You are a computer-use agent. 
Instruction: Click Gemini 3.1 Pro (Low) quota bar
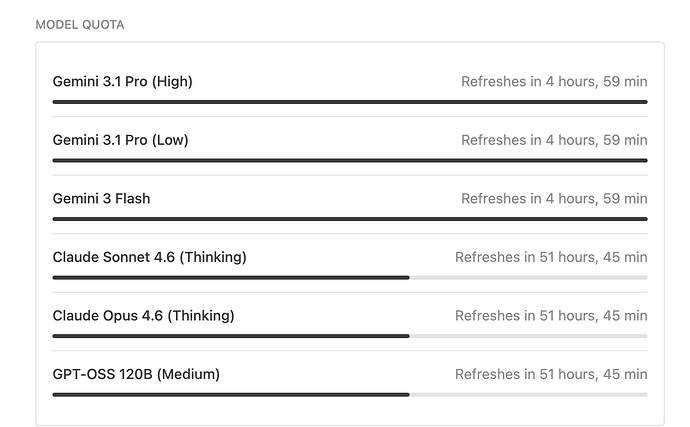[350, 161]
